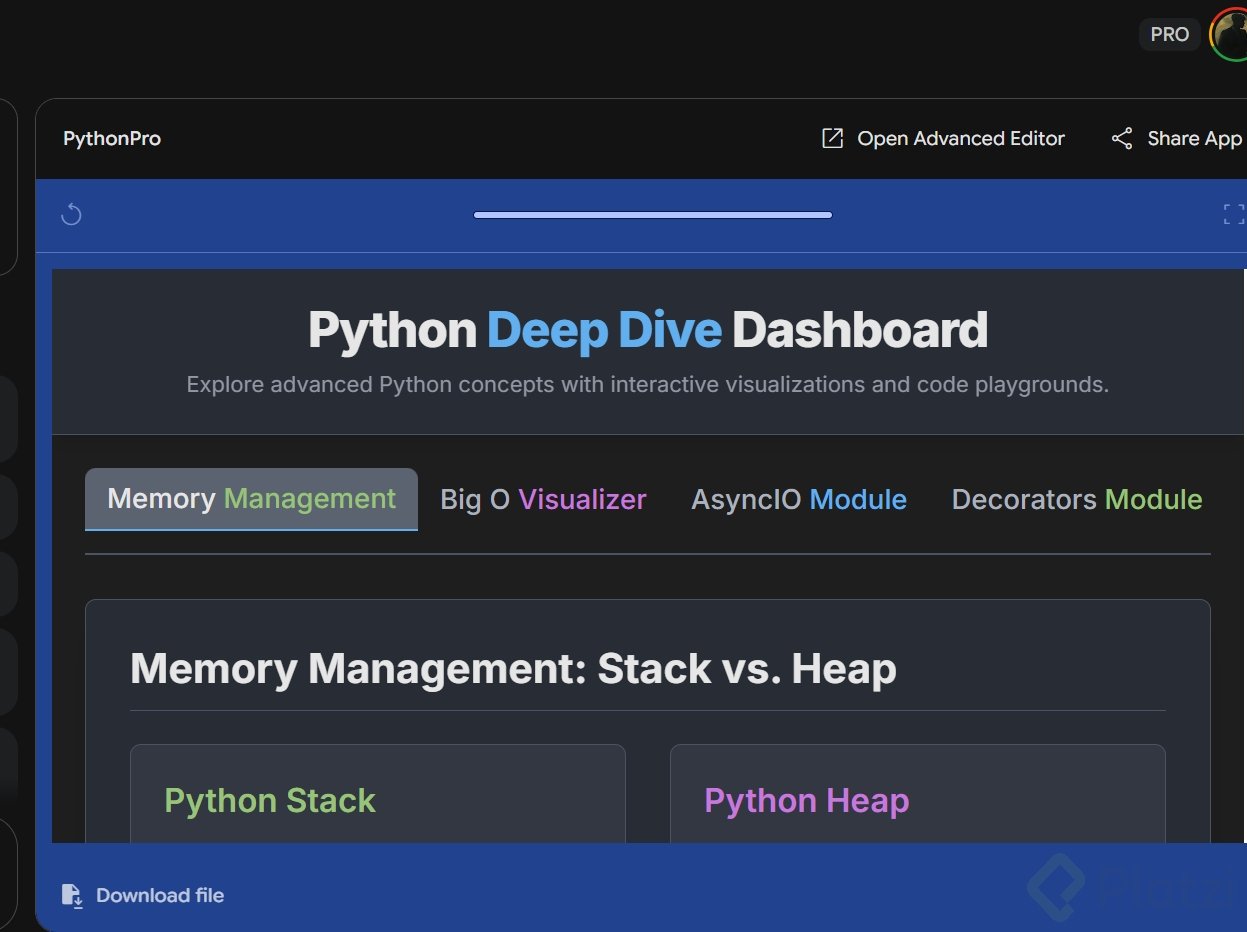1247x932 pixels.
Task: Select the Python Heap card heading
Action: [806, 801]
